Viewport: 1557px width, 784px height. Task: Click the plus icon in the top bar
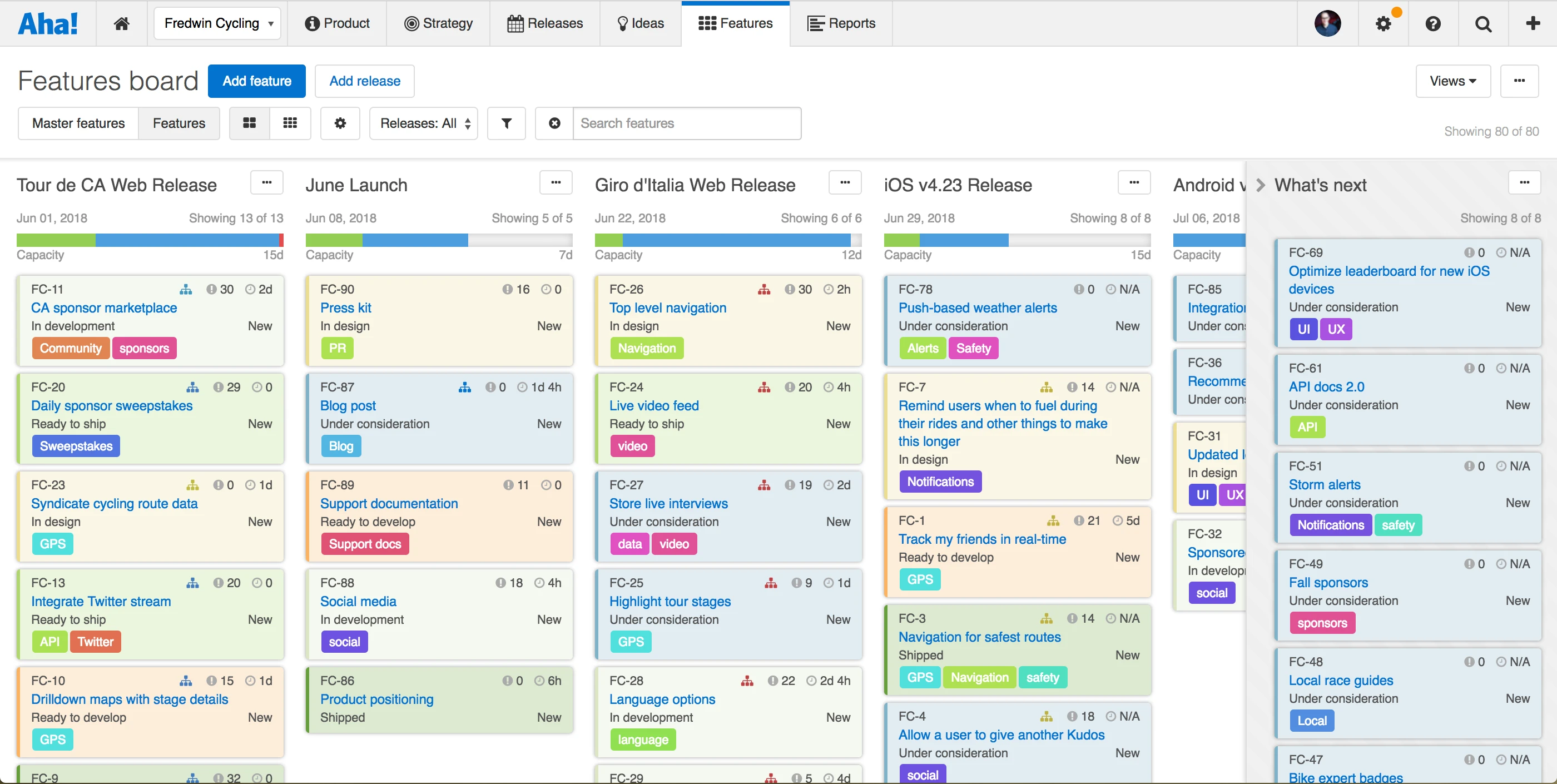pos(1532,23)
